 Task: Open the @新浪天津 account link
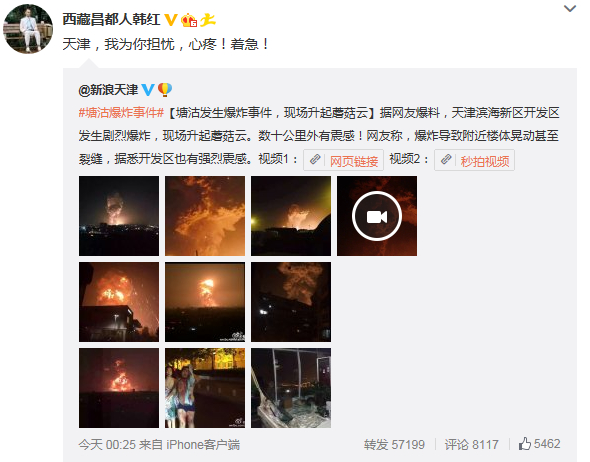108,90
